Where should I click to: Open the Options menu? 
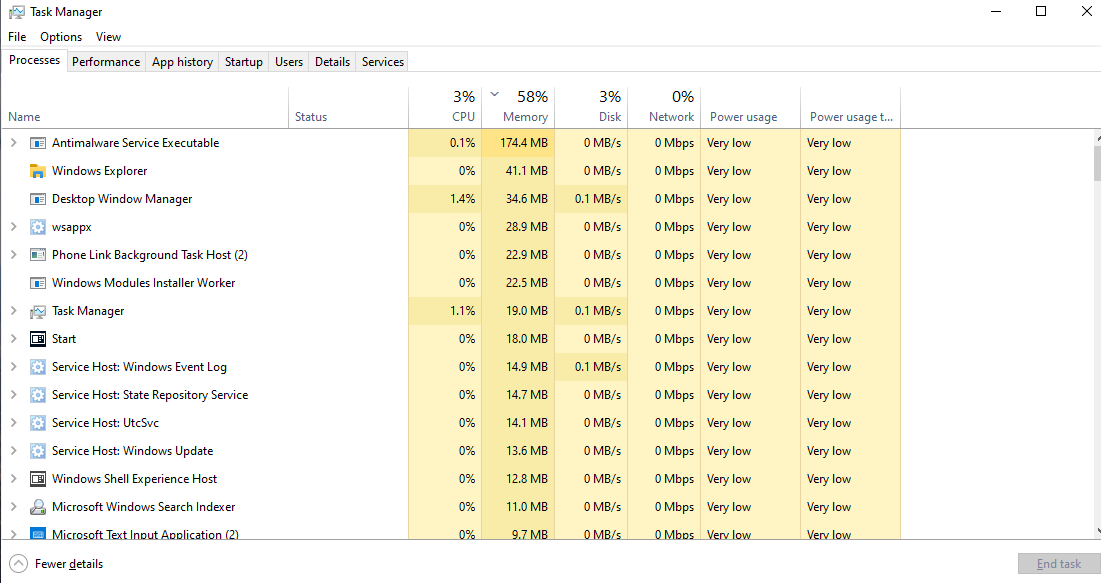pos(61,37)
